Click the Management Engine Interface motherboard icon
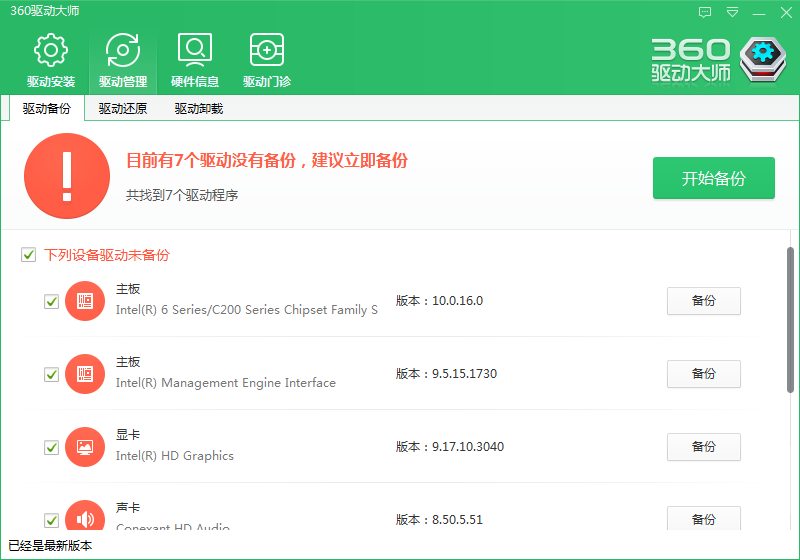 [x=85, y=374]
